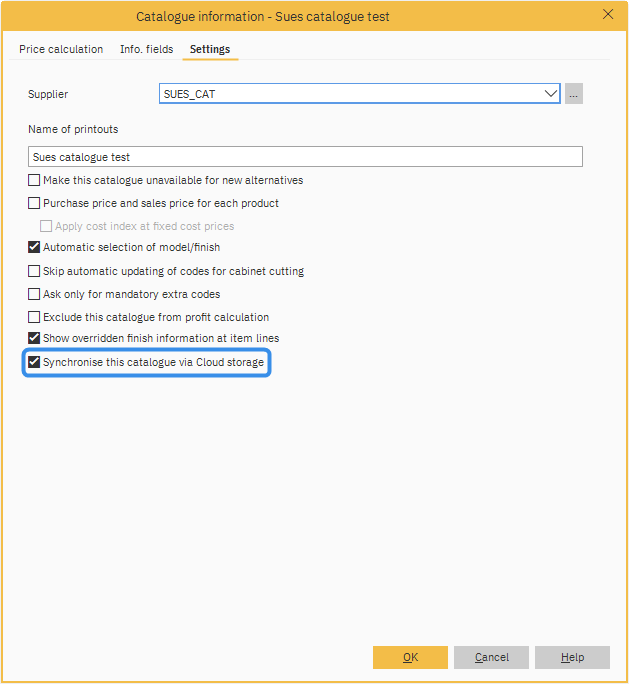Disable Show overridden finish information at item lines
The image size is (629, 684).
tap(35, 339)
